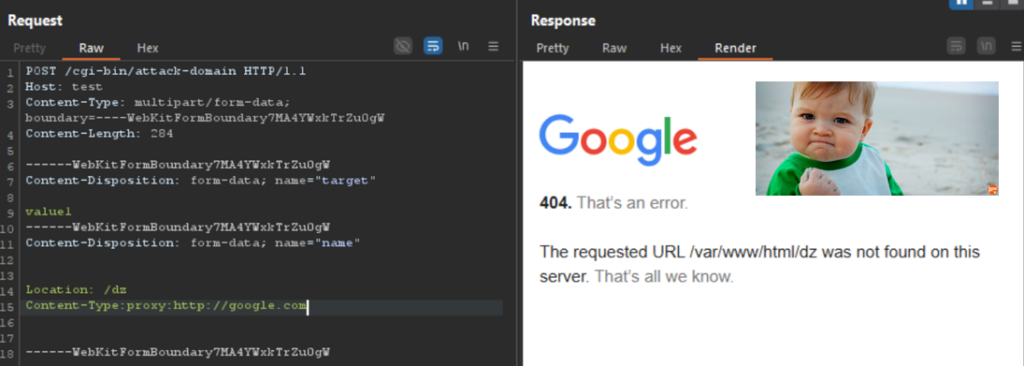1024x366 pixels.
Task: Open the Request panel hamburger options menu
Action: 494,46
